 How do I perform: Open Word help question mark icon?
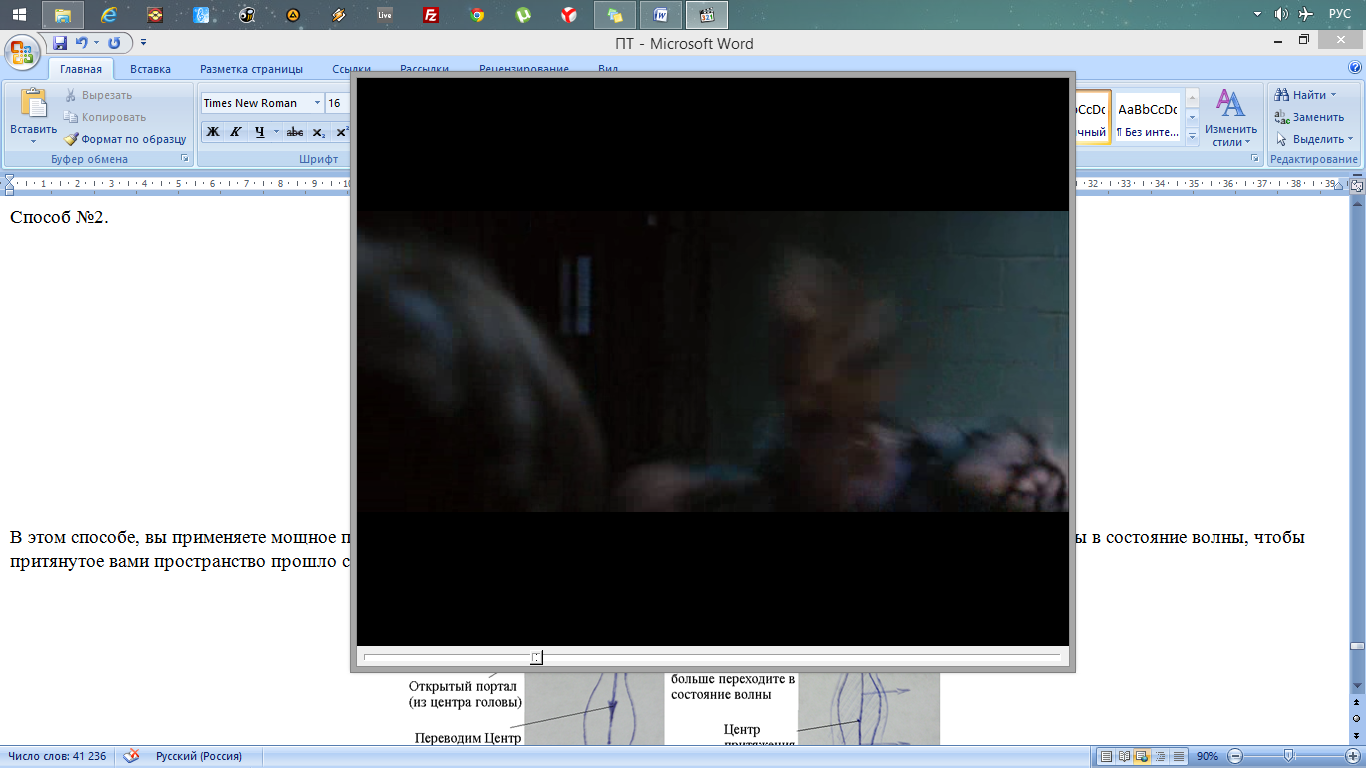(x=1353, y=67)
